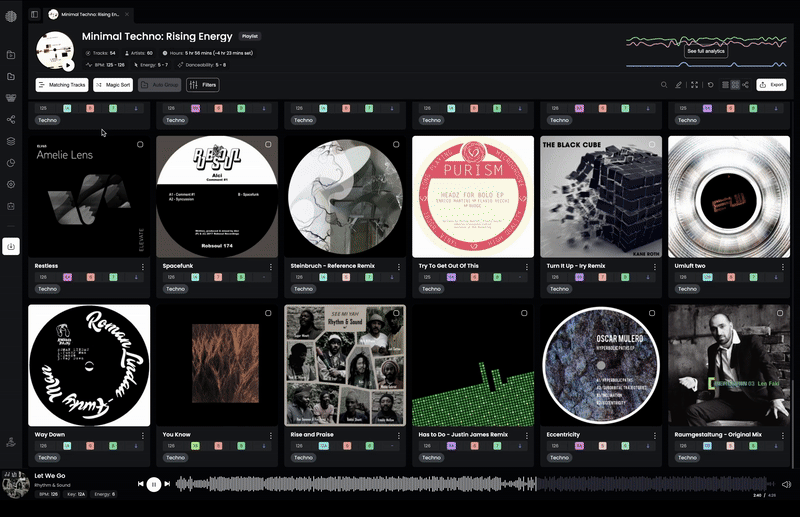The width and height of the screenshot is (800, 517).
Task: Click the highlighted download icon in left sidebar
Action: coord(11,246)
